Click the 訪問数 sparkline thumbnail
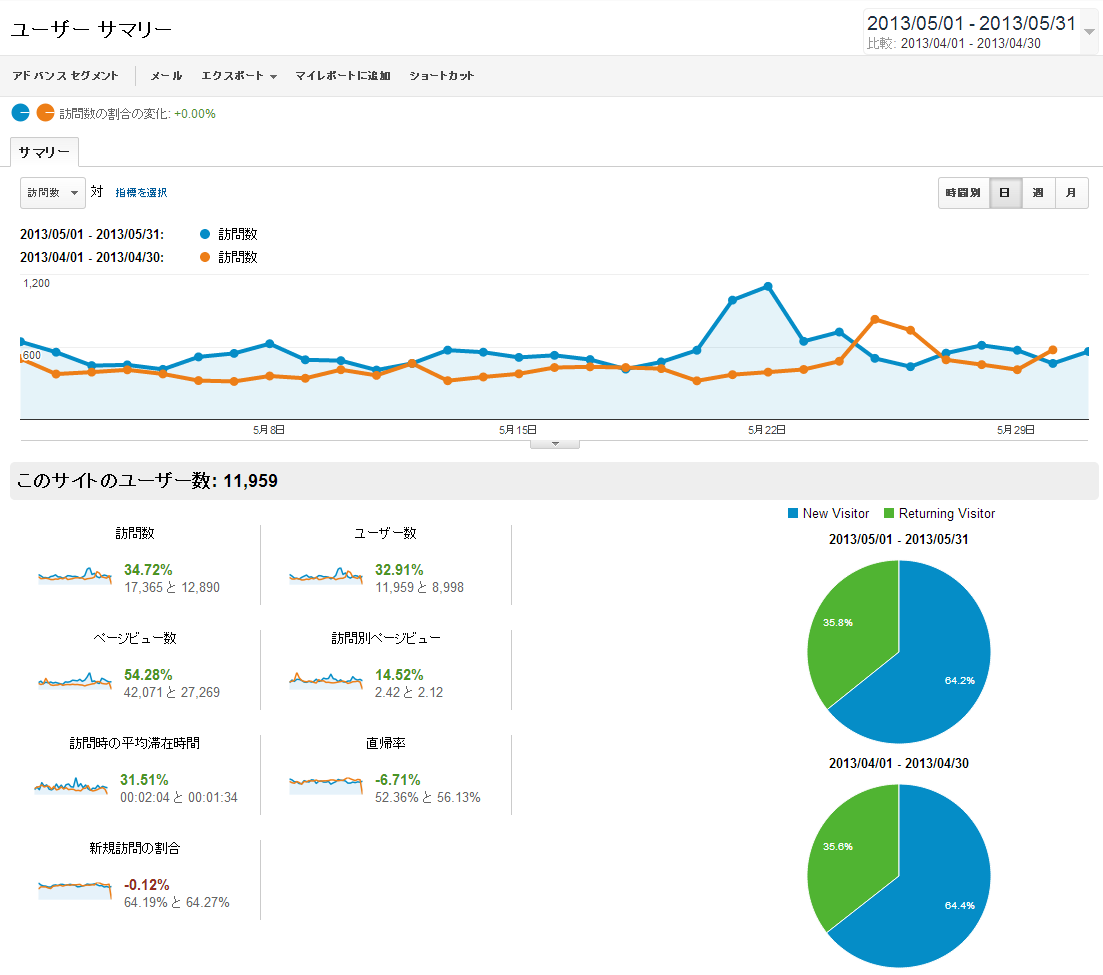The width and height of the screenshot is (1103, 975). [x=75, y=577]
